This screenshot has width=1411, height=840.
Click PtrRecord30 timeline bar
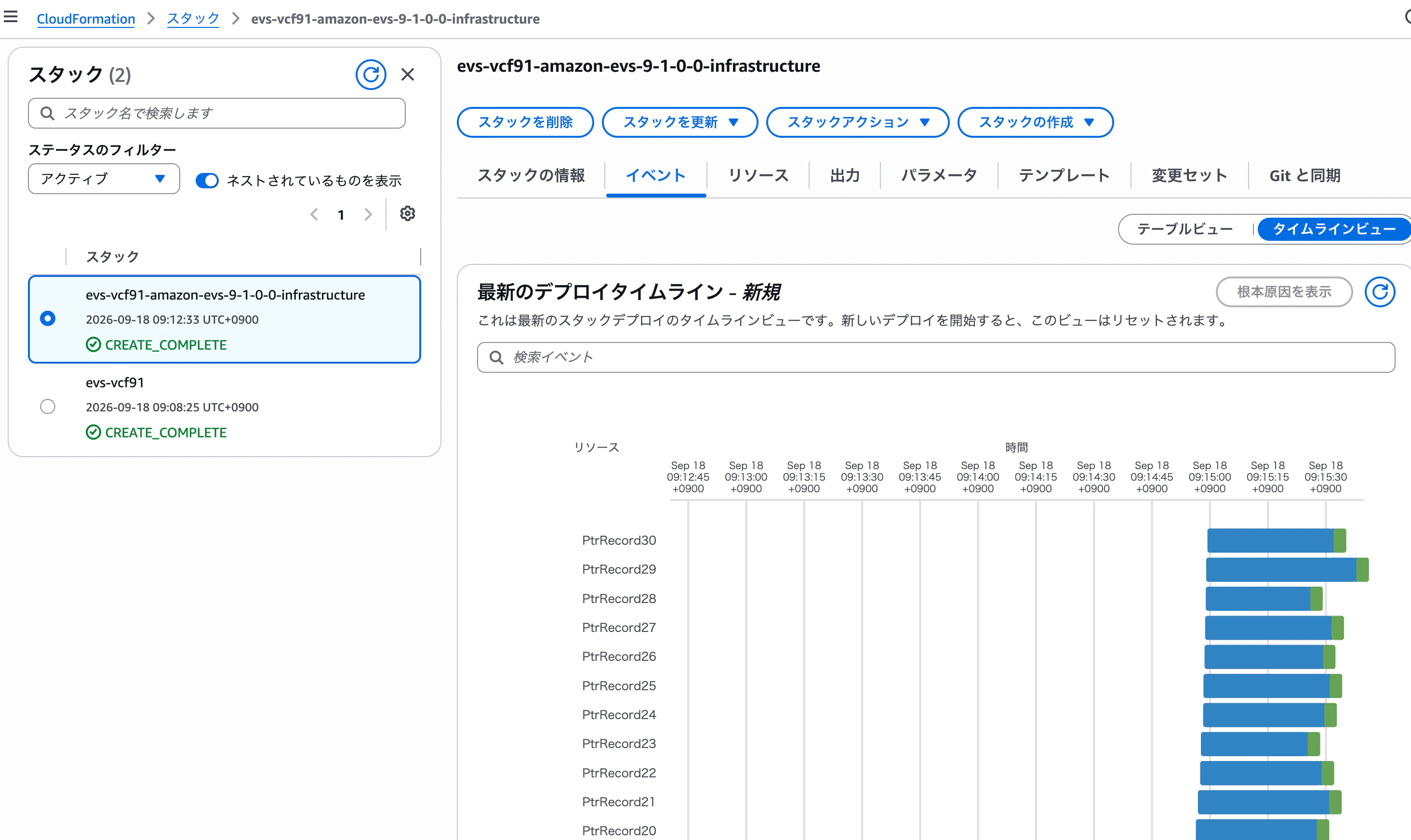tap(1276, 540)
